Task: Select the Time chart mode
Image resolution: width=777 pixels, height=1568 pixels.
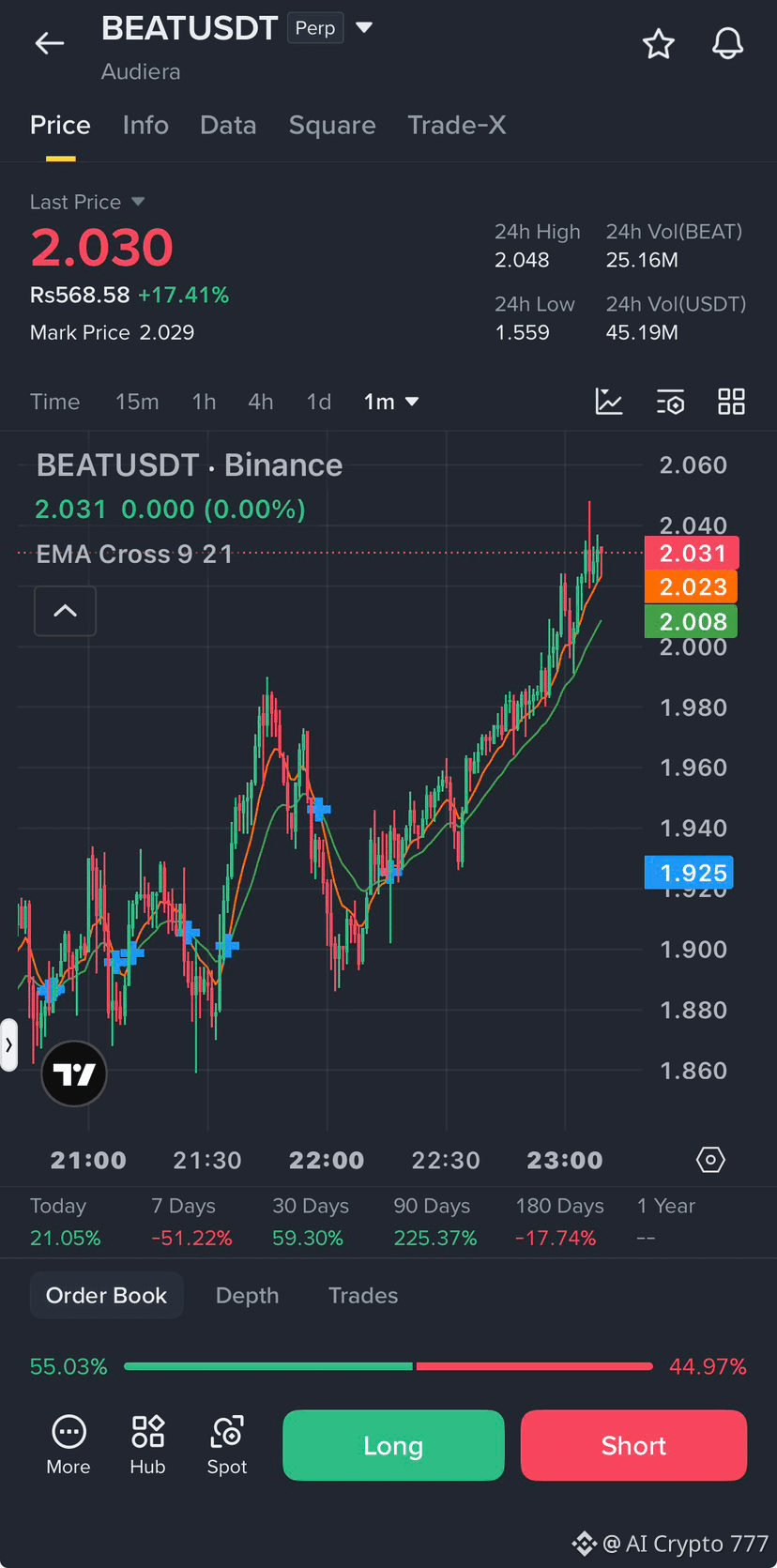Action: point(54,402)
